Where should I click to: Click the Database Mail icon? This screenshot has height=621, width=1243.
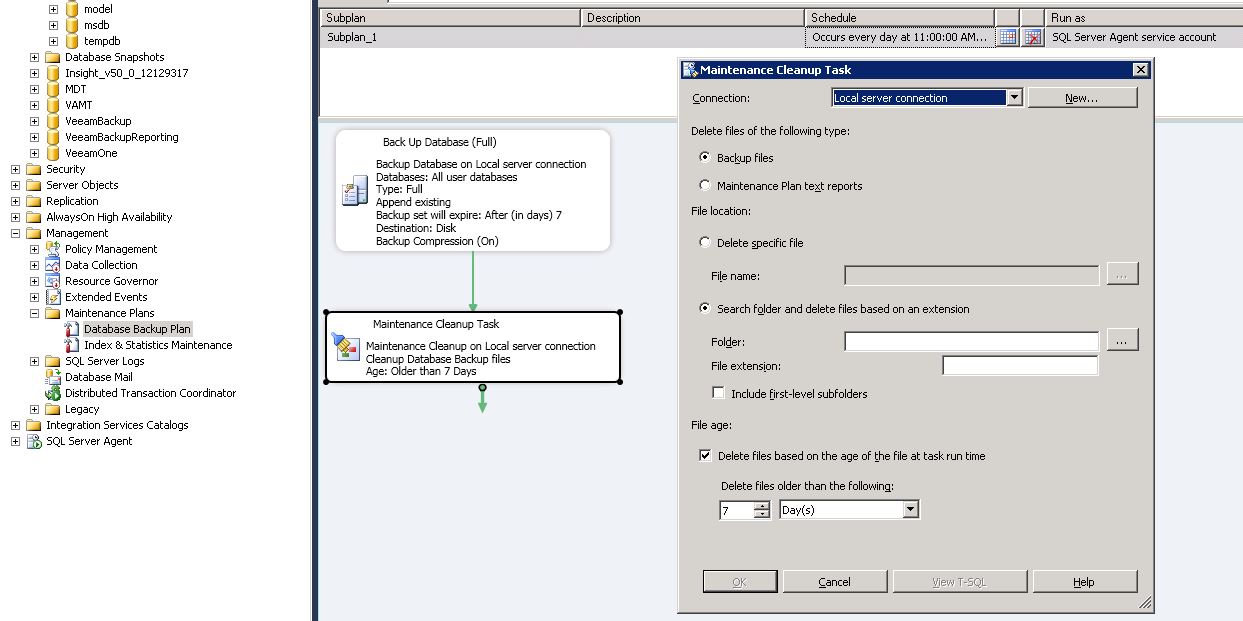click(x=53, y=377)
